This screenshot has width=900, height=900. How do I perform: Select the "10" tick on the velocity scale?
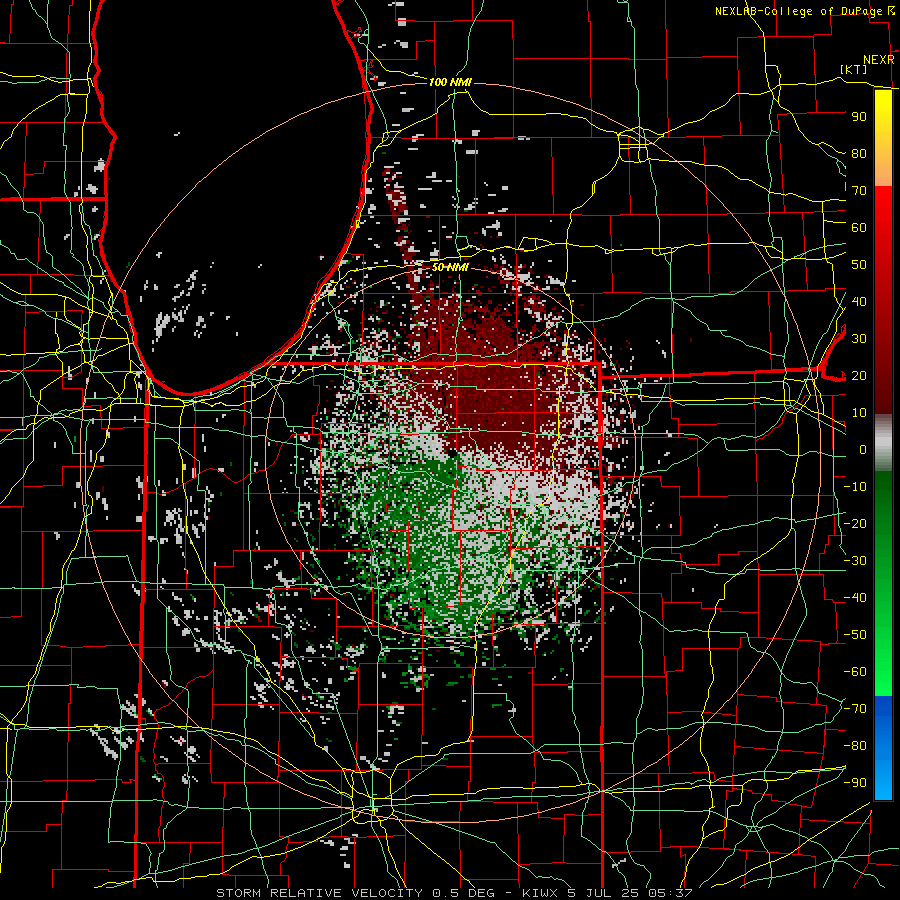click(x=859, y=413)
